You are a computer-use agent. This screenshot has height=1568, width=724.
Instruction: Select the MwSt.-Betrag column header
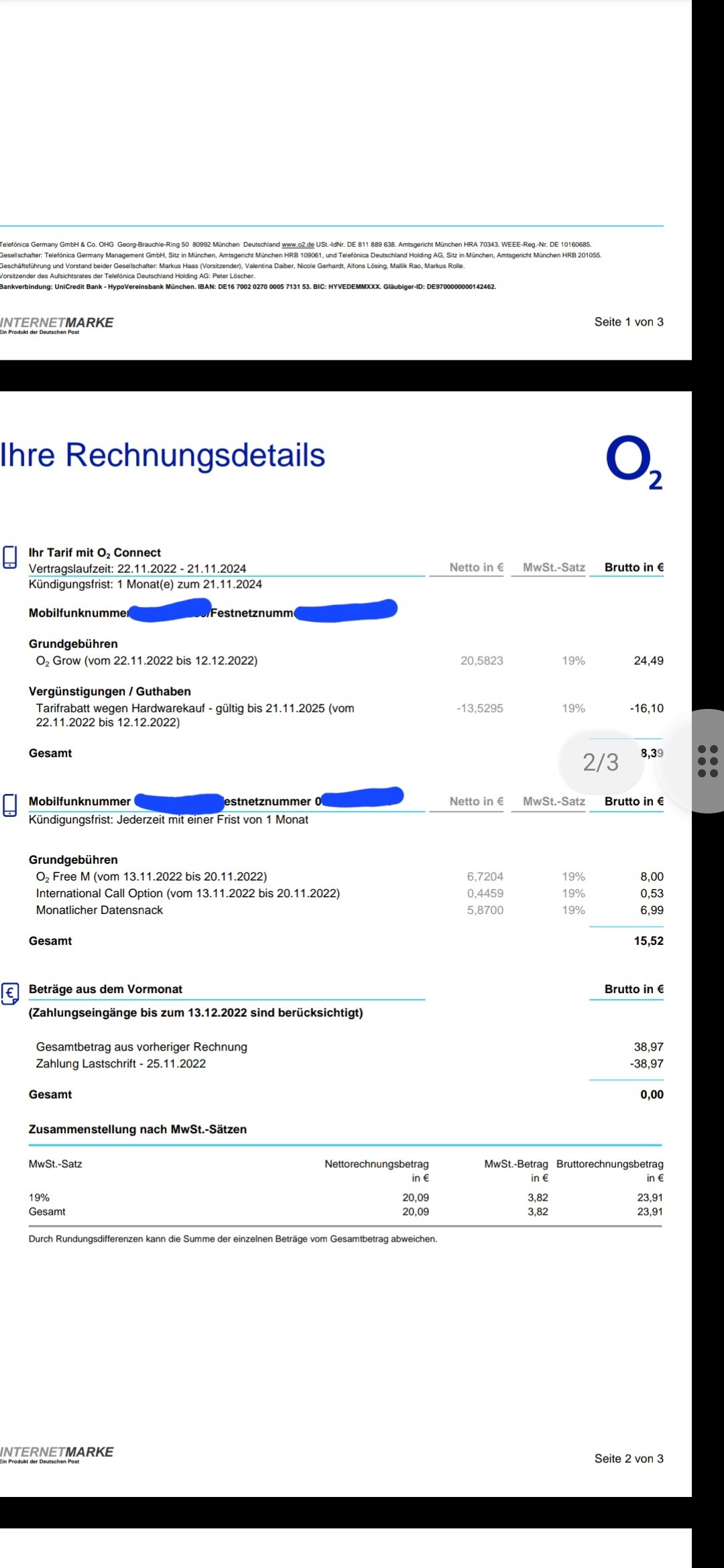point(516,1171)
